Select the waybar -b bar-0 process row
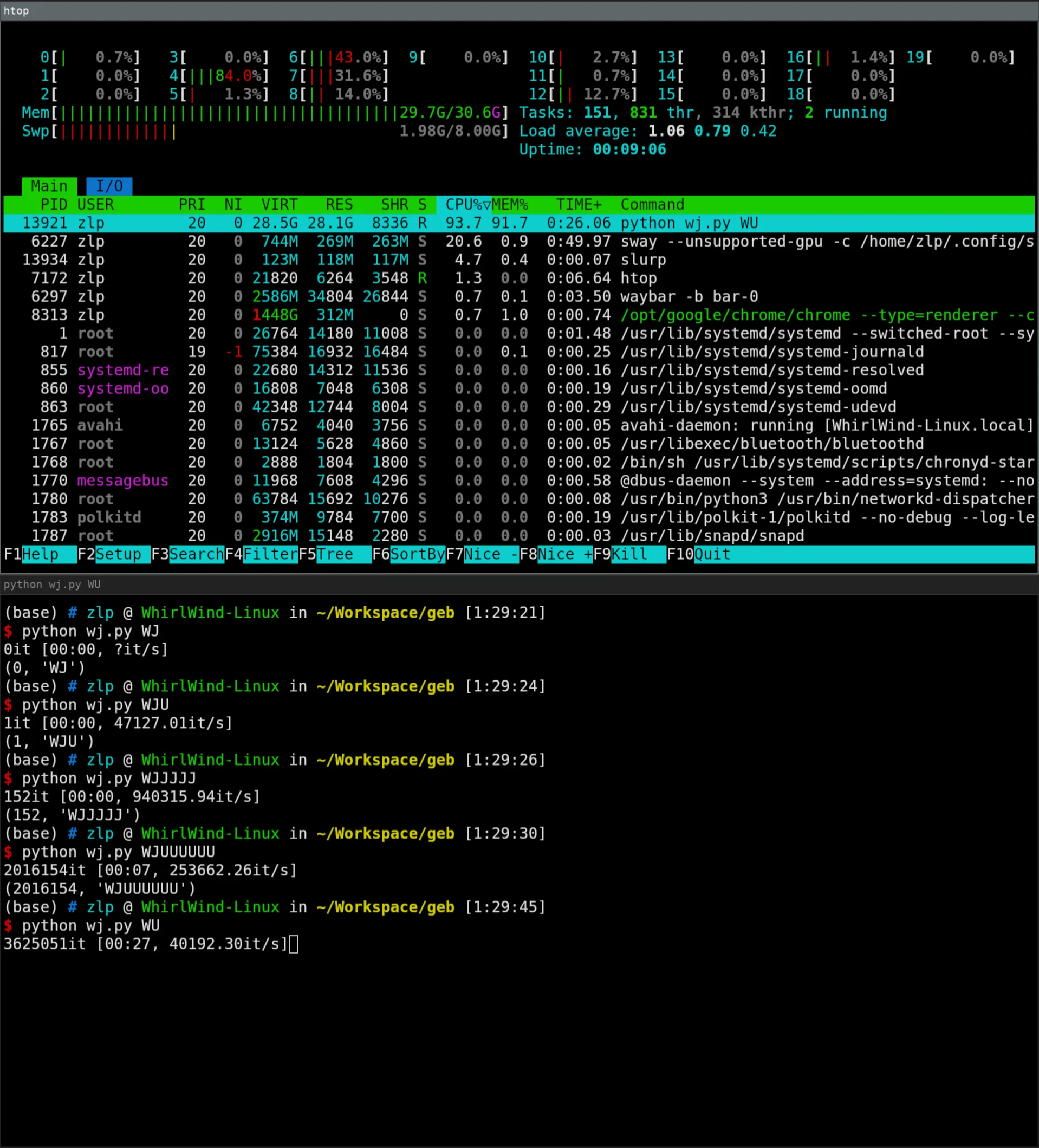The image size is (1039, 1148). tap(519, 297)
